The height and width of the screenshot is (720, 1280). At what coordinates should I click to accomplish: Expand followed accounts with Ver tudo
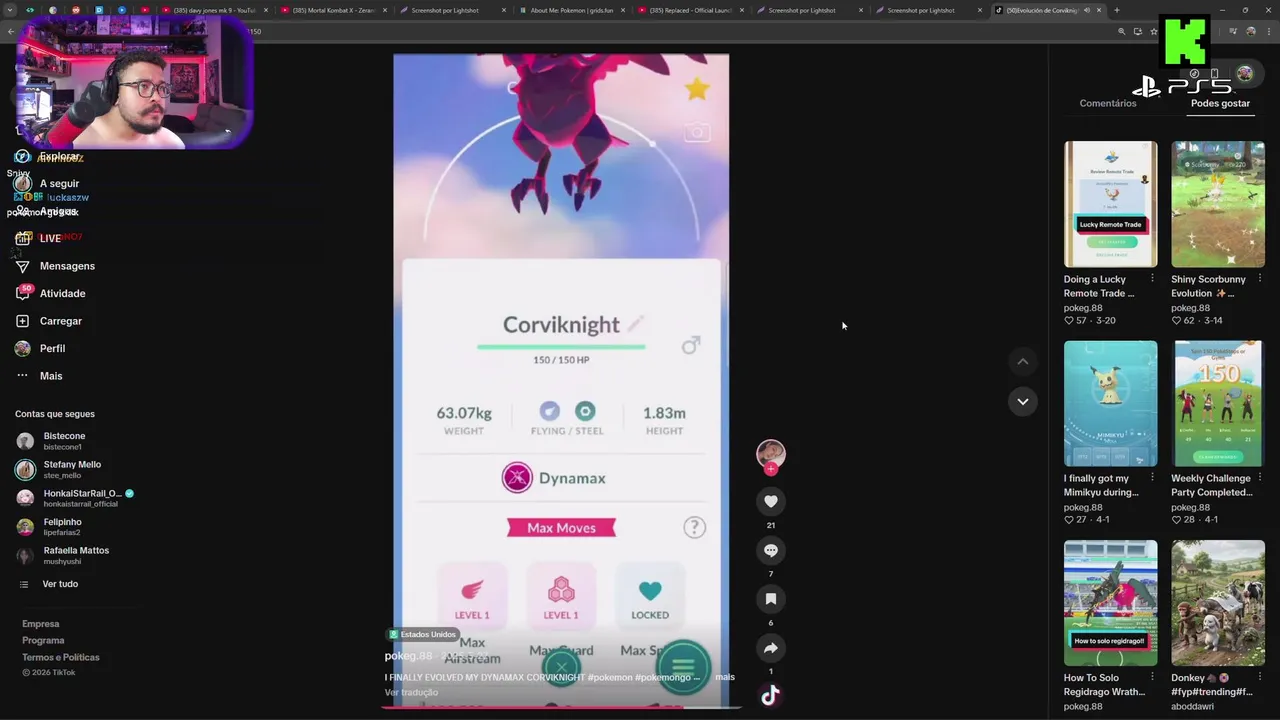pyautogui.click(x=49, y=584)
